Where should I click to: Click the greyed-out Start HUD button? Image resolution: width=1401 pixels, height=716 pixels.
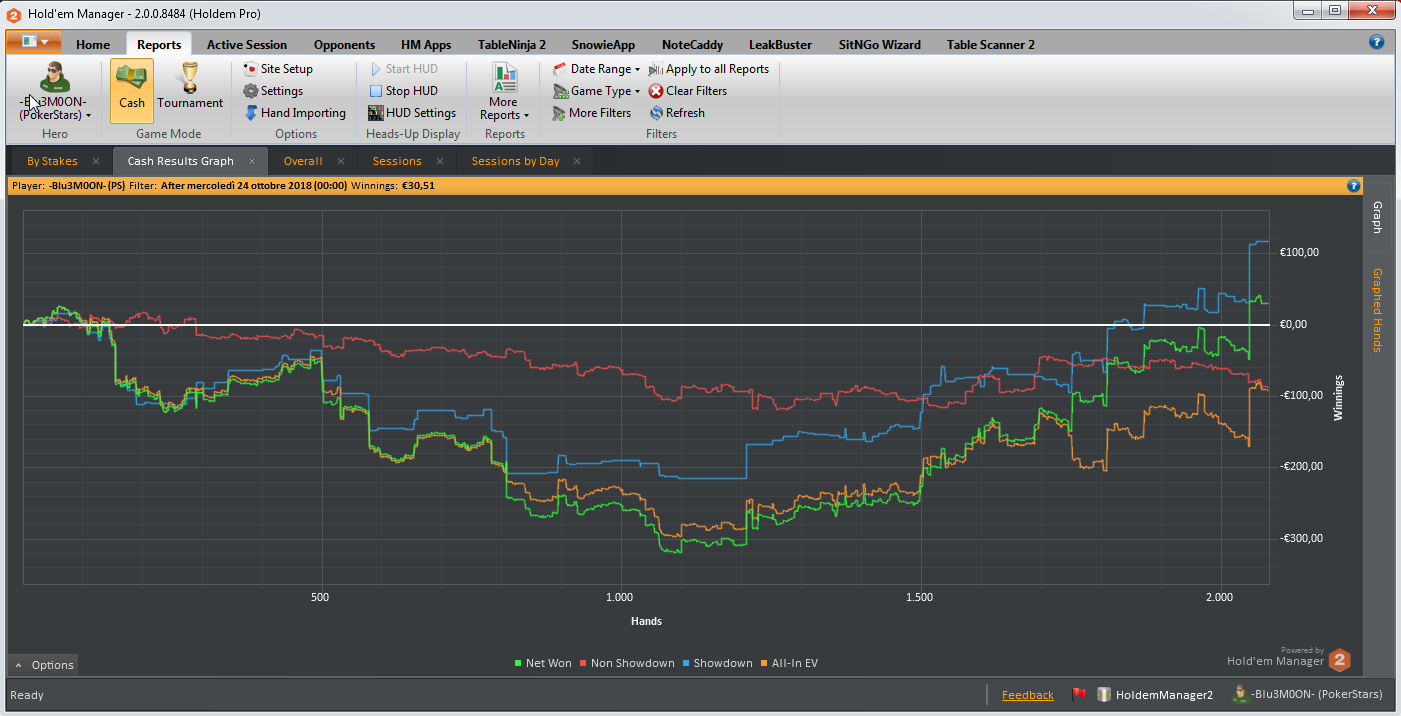pos(403,69)
